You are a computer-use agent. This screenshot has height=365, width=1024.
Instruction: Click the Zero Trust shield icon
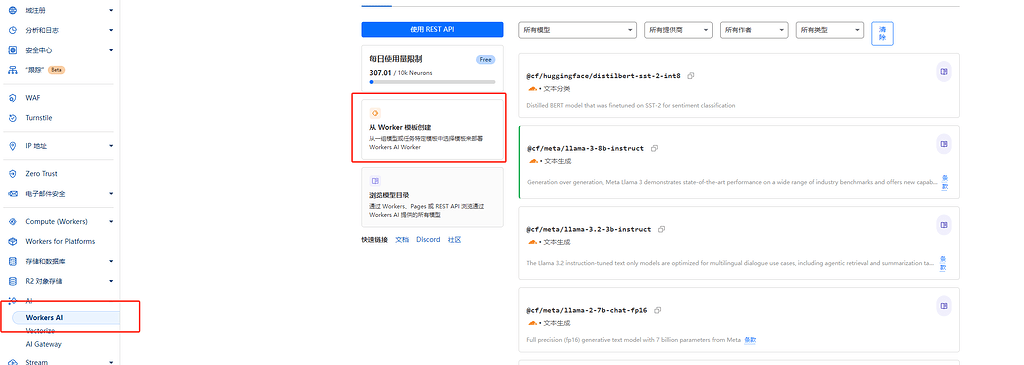point(12,174)
